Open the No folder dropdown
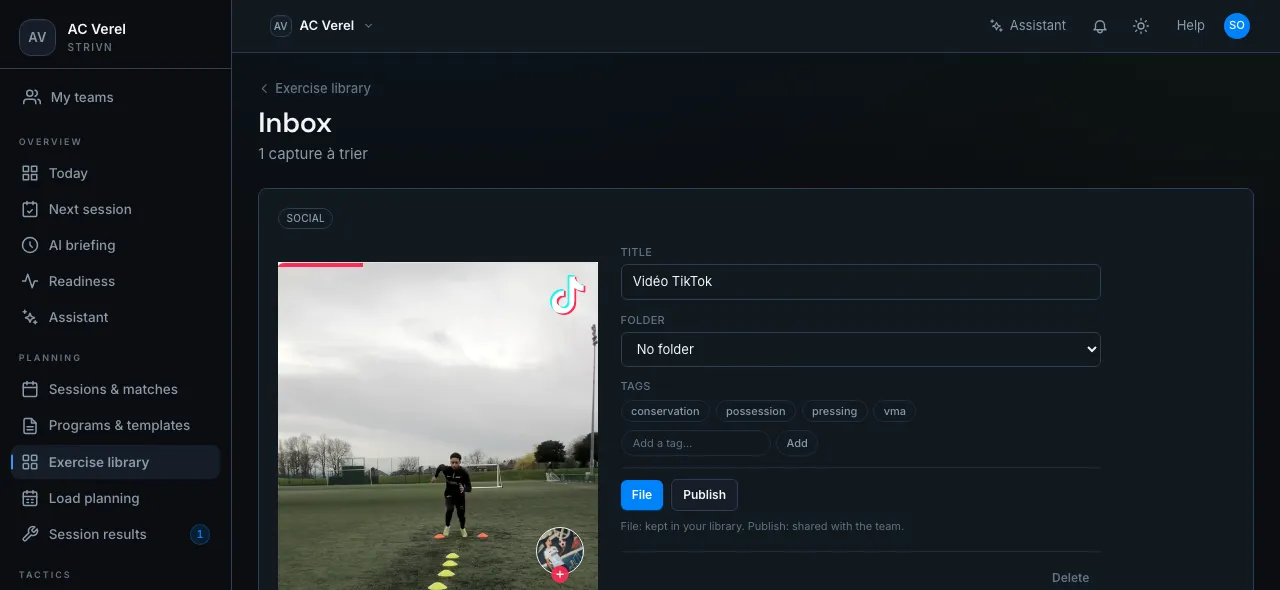The image size is (1280, 590). click(x=860, y=349)
